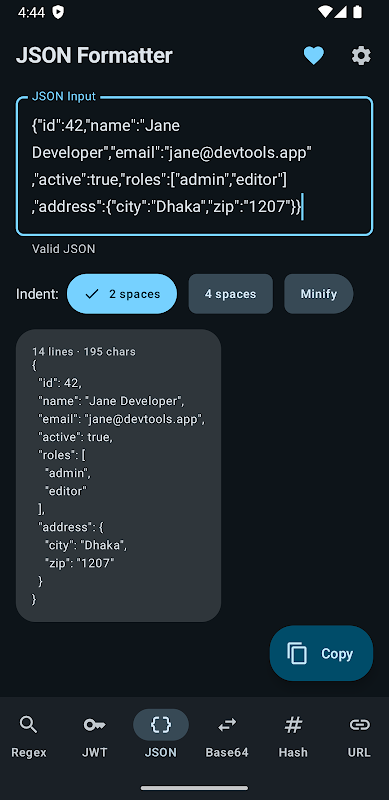Choose the Minify option chip
Screen dimensions: 389x800
319,294
